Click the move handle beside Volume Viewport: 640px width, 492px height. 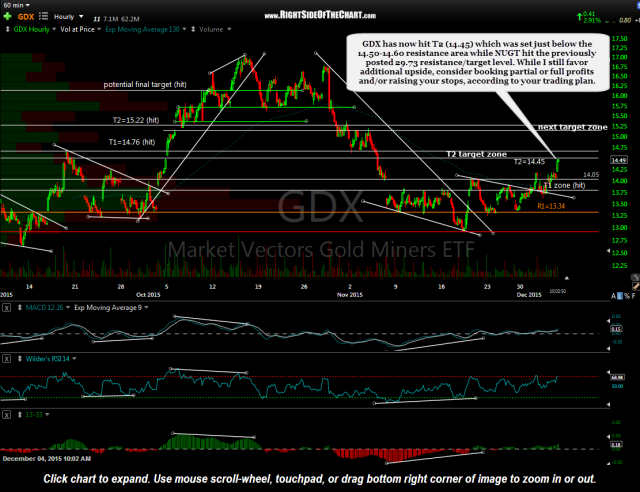point(193,29)
